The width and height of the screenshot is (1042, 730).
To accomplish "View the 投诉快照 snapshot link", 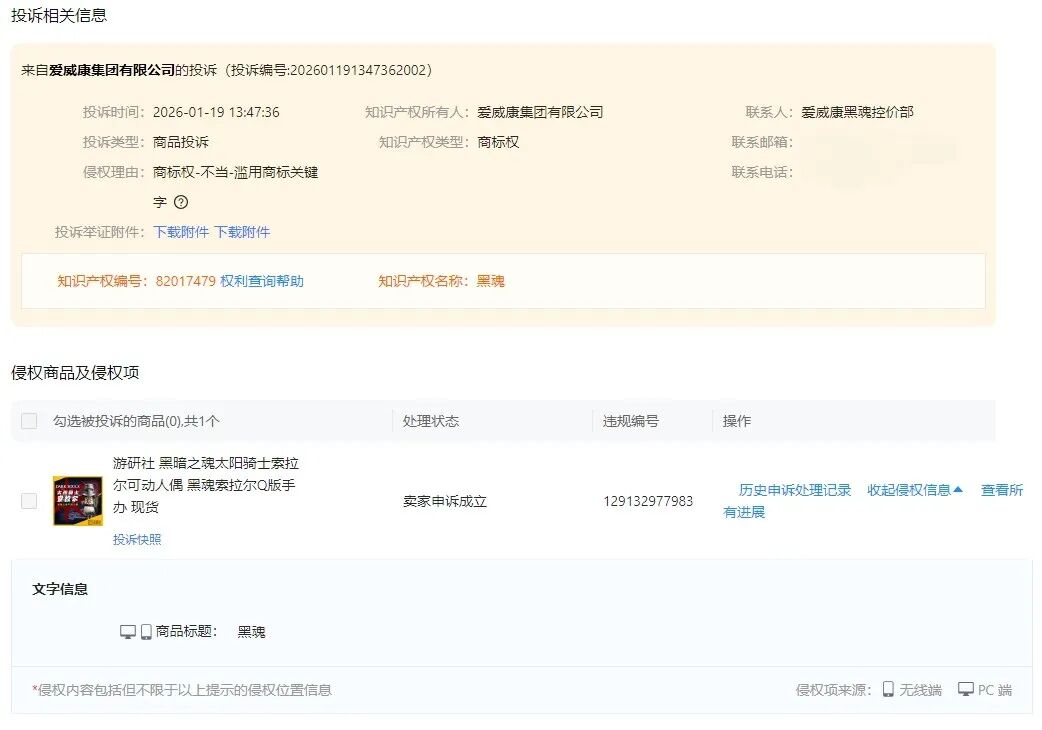I will 137,539.
